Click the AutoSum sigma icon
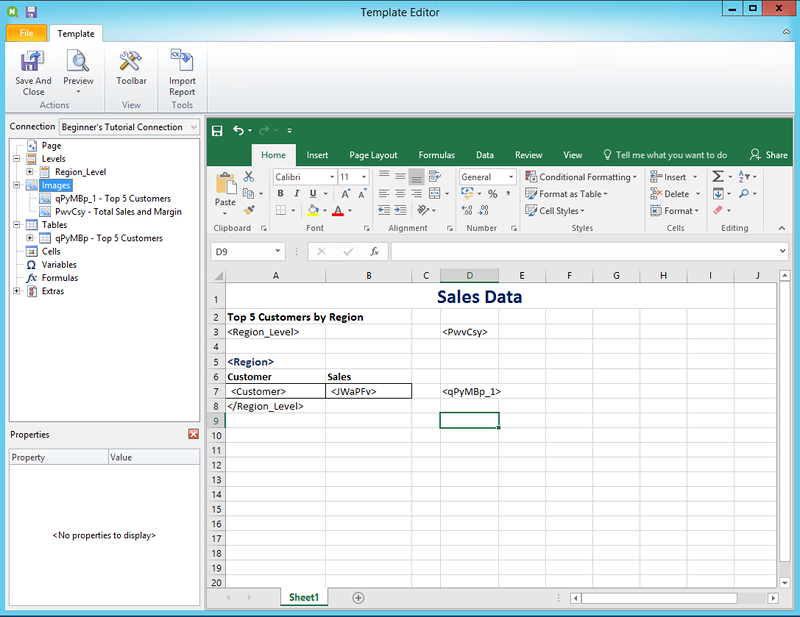This screenshot has height=617, width=800. pos(718,177)
